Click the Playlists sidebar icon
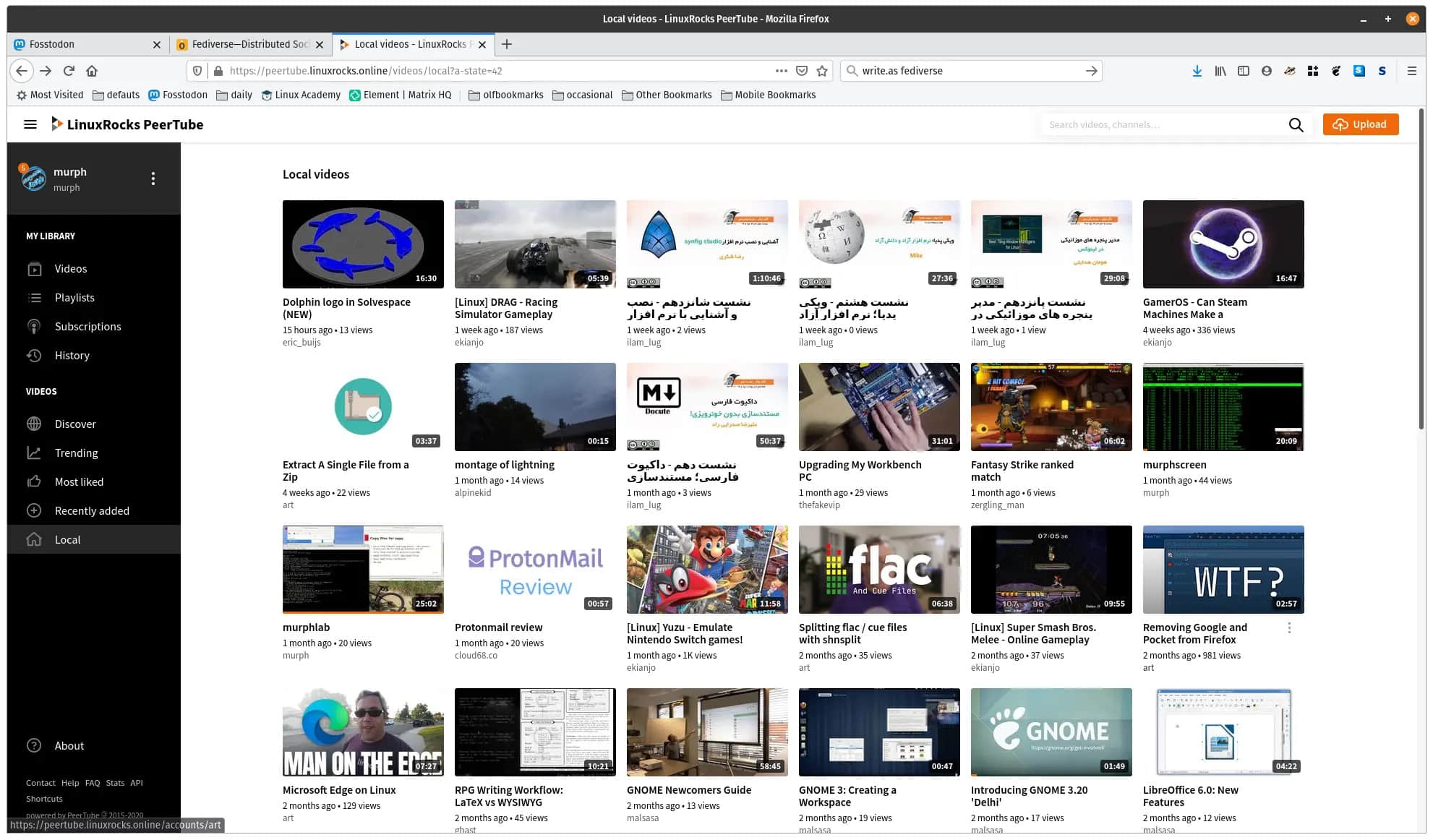Viewport: 1433px width, 840px height. [x=33, y=297]
